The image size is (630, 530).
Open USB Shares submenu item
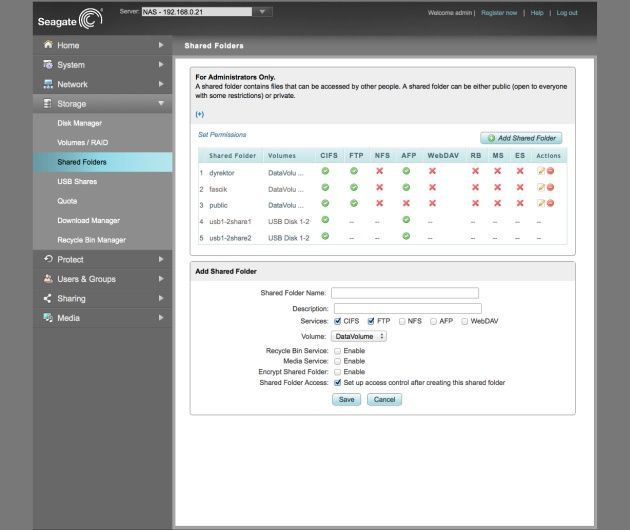[77, 182]
